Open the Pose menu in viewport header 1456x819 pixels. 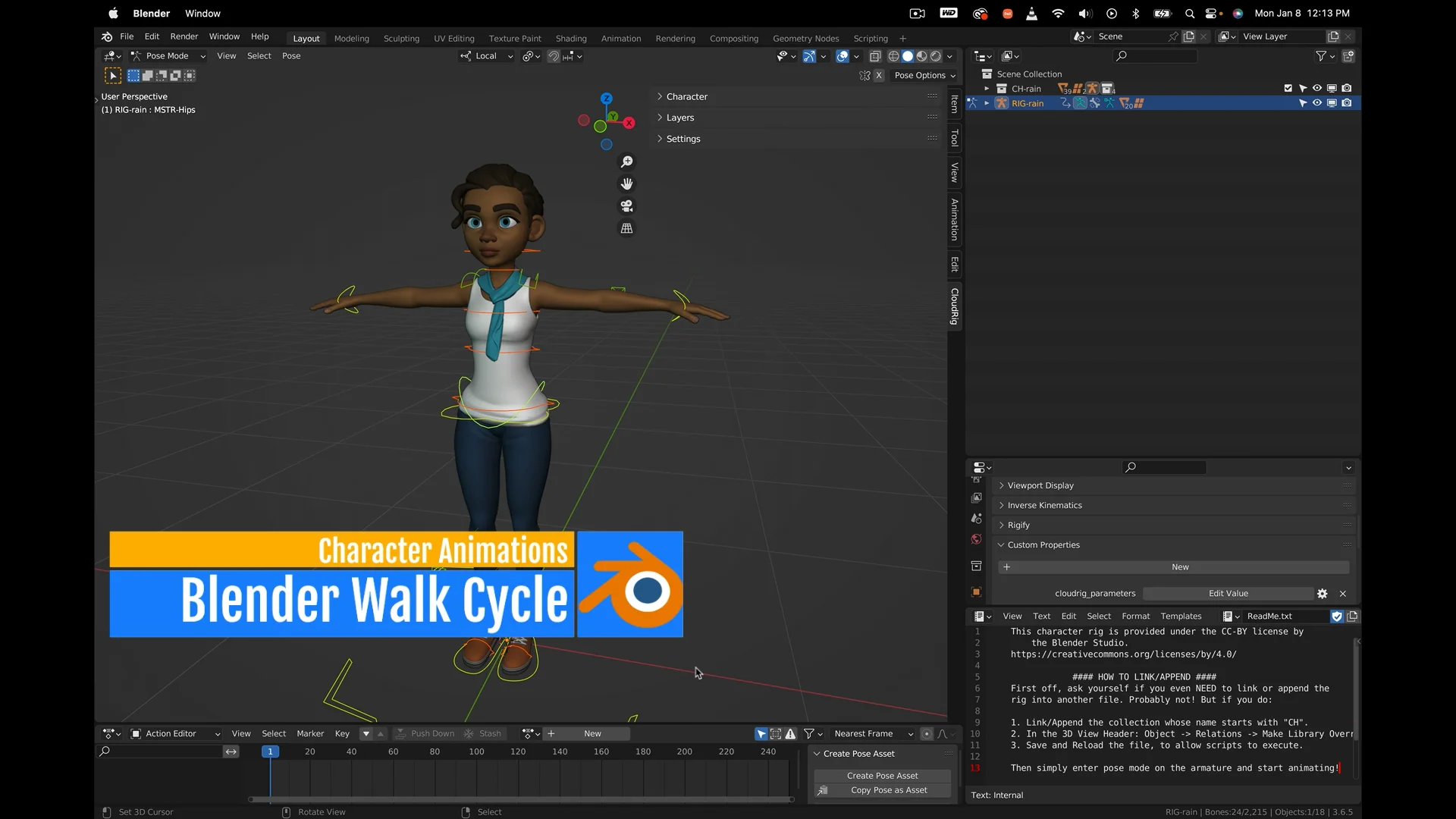291,56
